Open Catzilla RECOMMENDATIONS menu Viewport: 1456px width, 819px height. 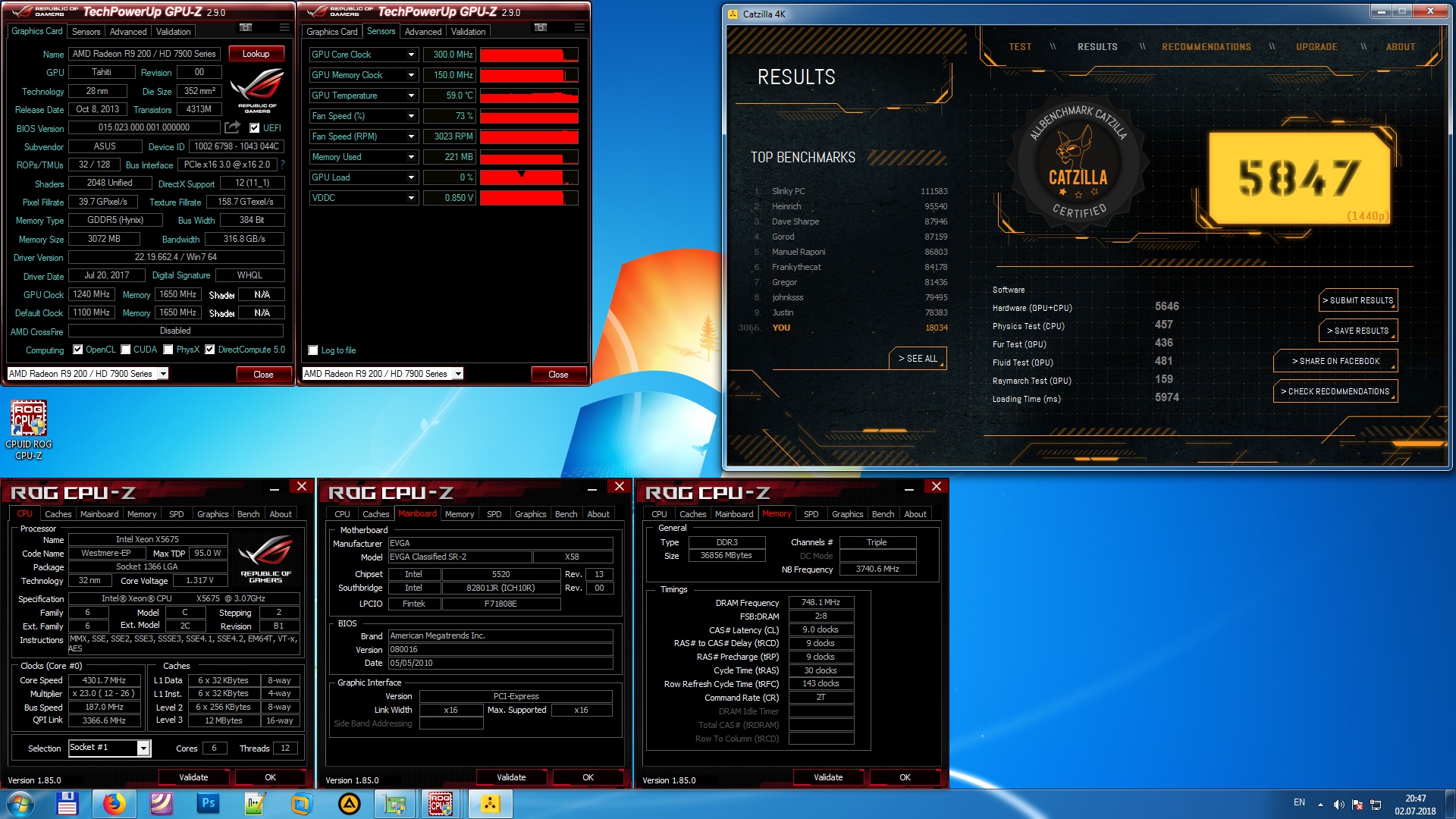point(1207,47)
